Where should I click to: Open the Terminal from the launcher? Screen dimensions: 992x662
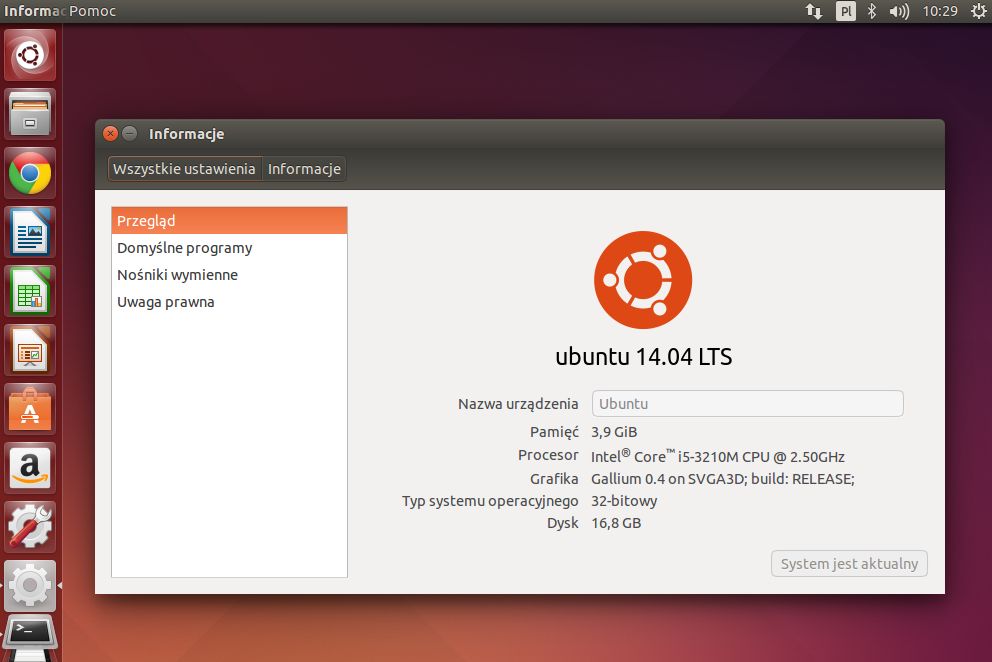coord(30,638)
